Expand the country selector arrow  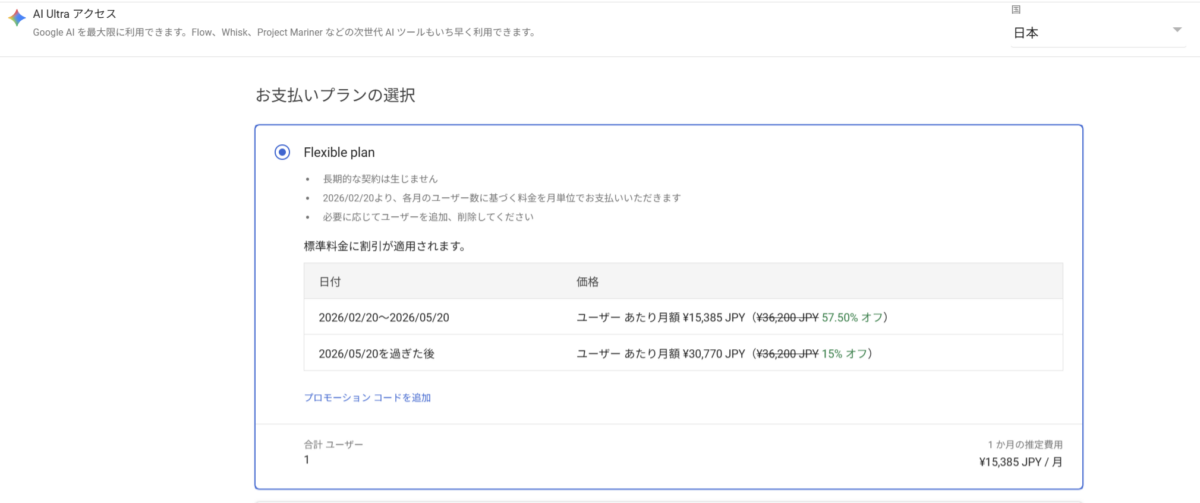pyautogui.click(x=1176, y=30)
